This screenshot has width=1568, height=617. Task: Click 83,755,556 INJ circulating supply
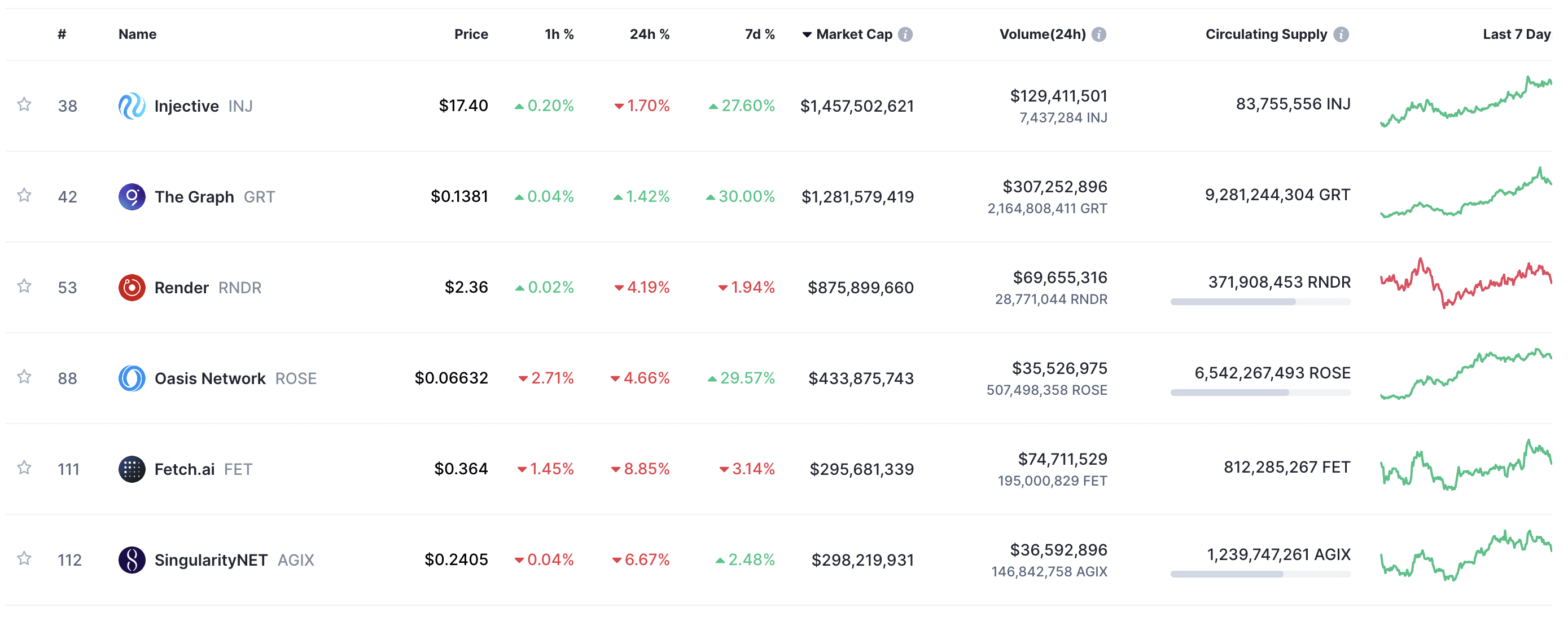(x=1293, y=104)
